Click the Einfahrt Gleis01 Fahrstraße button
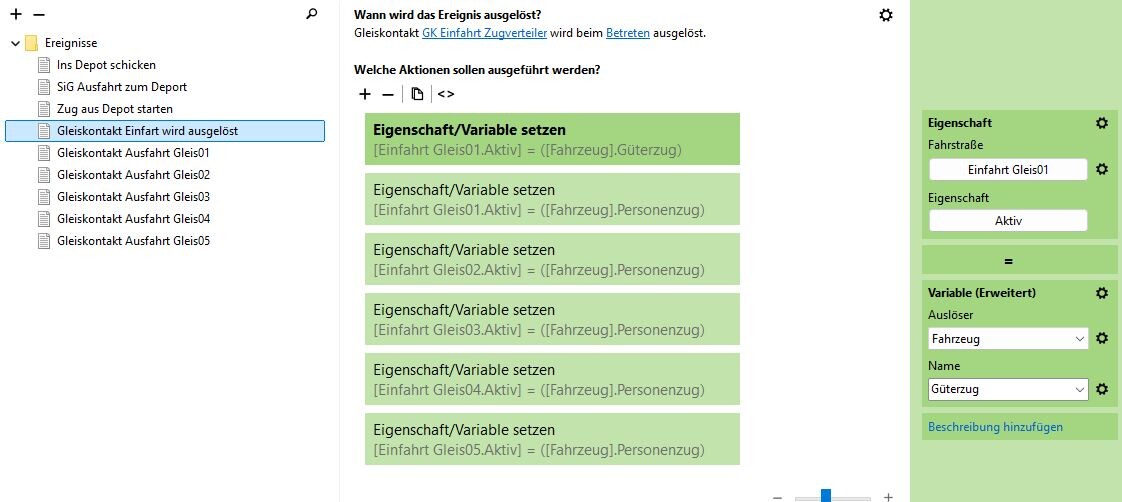Viewport: 1122px width, 502px height. 1008,170
